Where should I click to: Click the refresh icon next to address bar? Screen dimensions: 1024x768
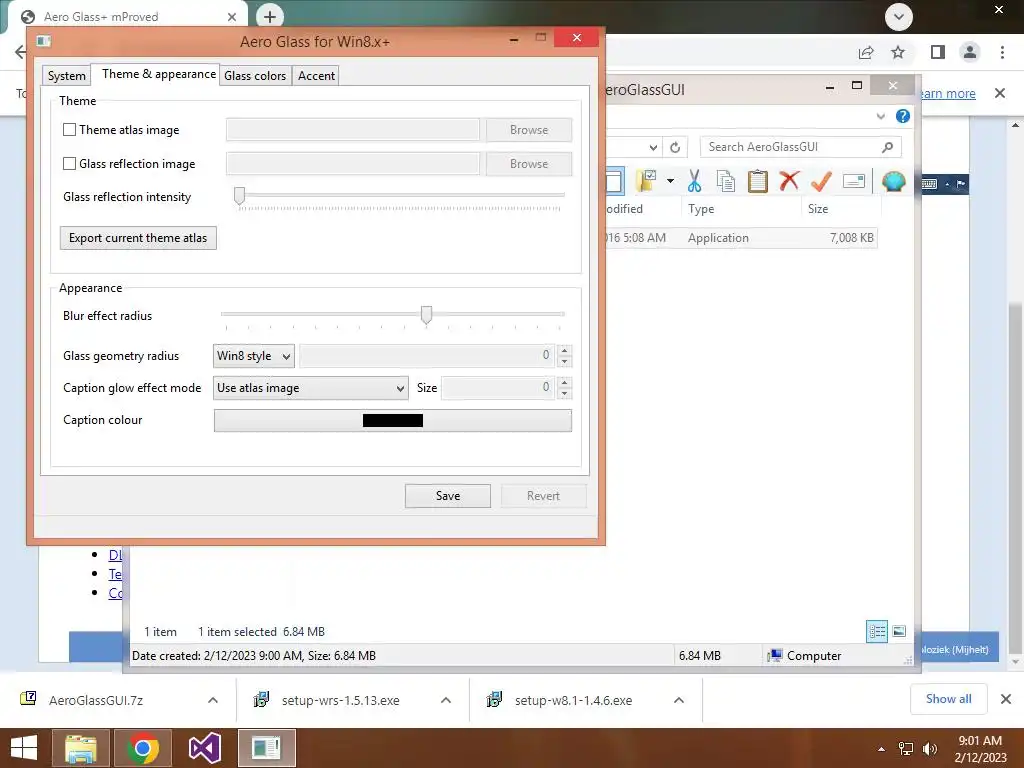click(x=675, y=148)
